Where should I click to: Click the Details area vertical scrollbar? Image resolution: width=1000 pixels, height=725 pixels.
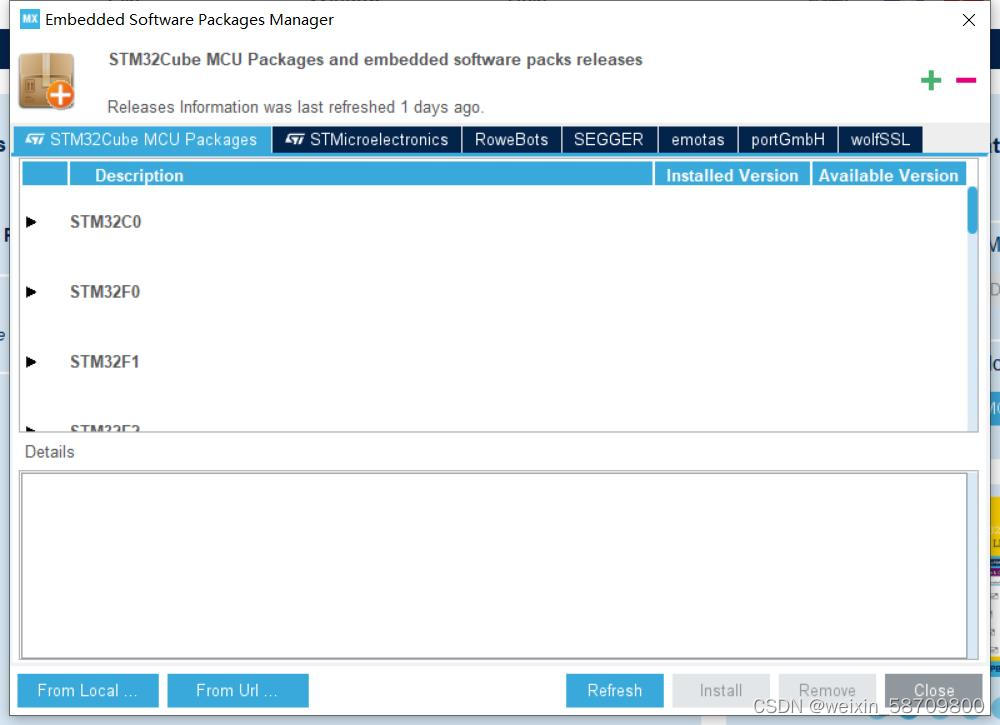[973, 566]
